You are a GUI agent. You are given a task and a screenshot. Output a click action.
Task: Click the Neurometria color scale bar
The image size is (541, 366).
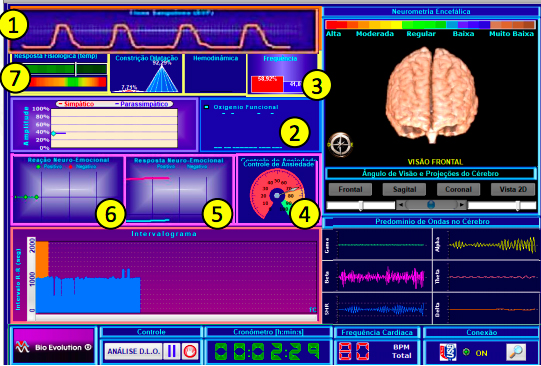coord(431,25)
